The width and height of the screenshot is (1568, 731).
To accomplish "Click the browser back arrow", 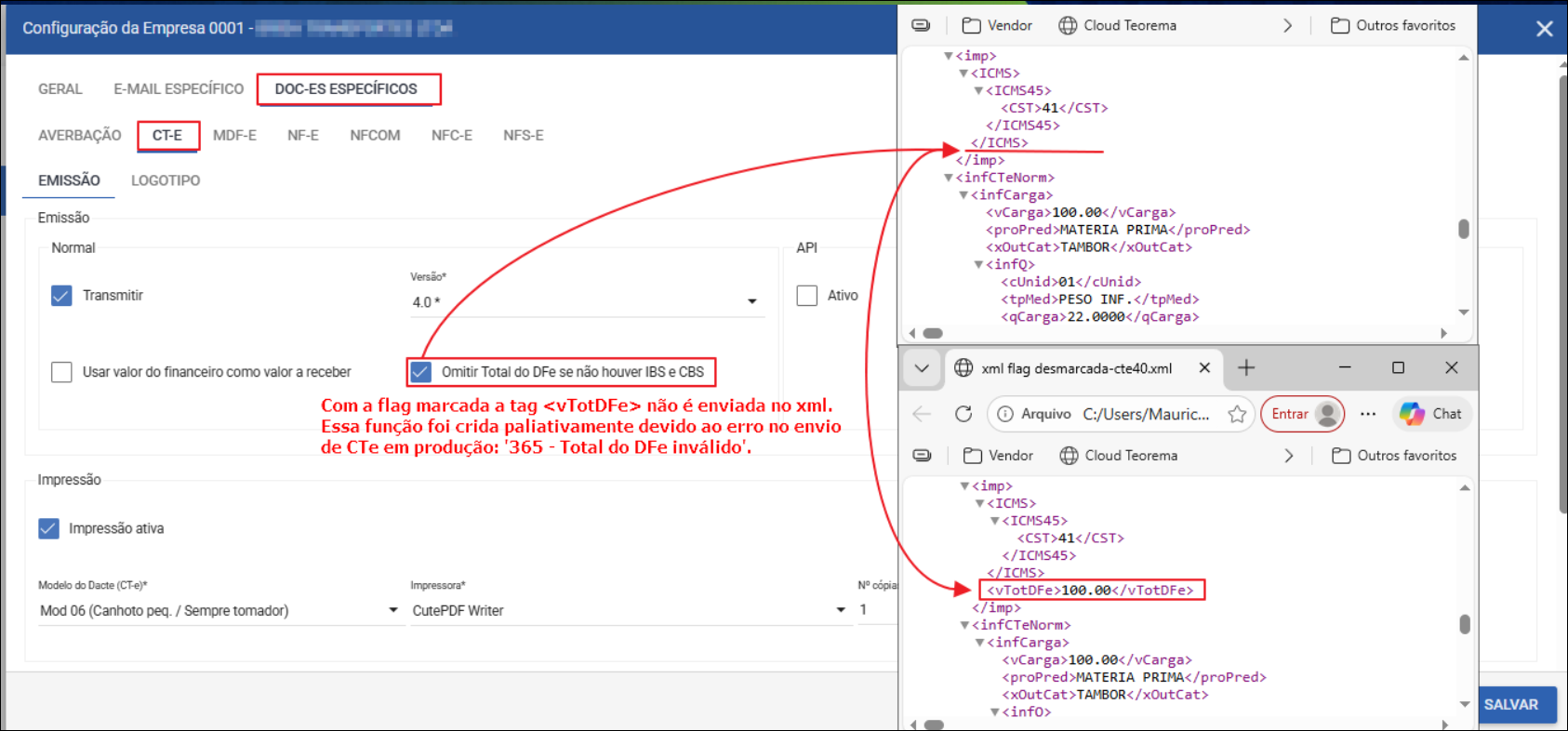I will click(x=922, y=414).
